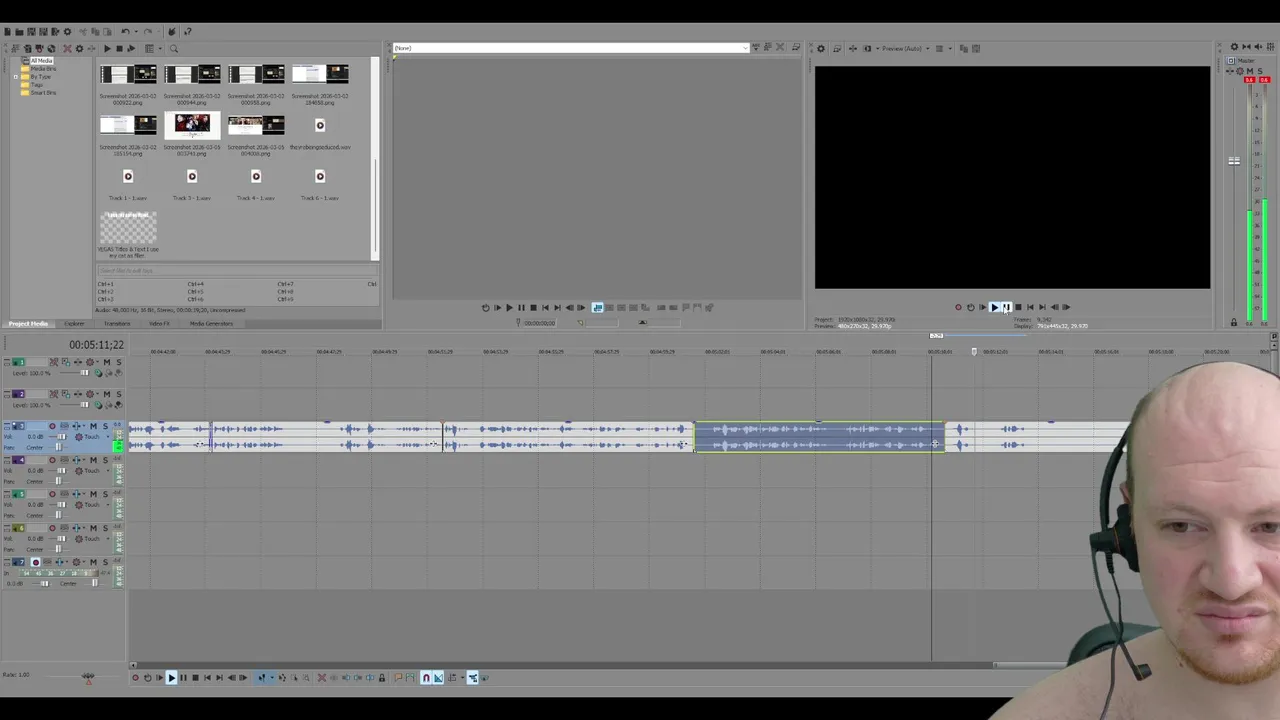Save preview snapshot to file
This screenshot has height=720, width=1280.
tap(976, 48)
